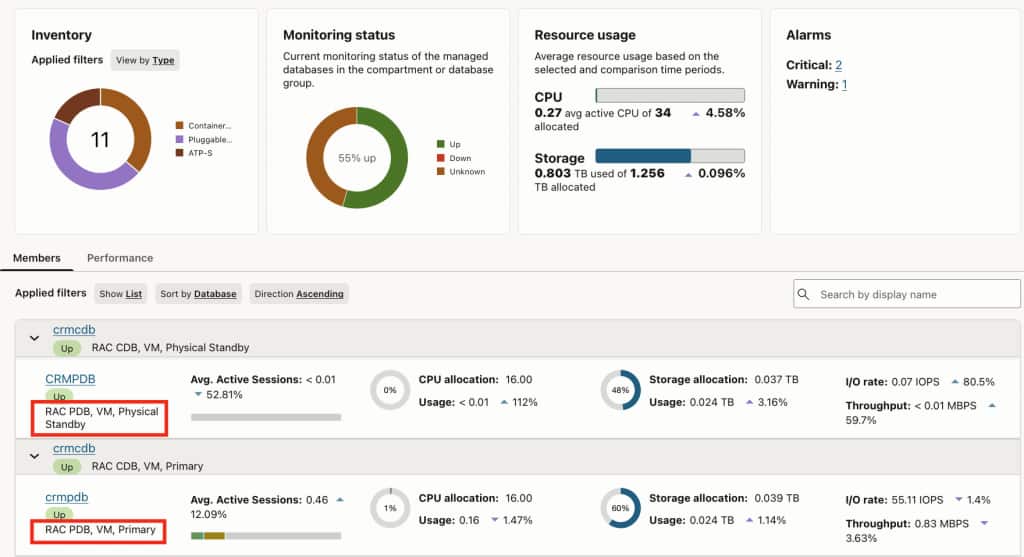The height and width of the screenshot is (557, 1024).
Task: Click crmpdb 1% CPU allocation gauge
Action: tap(390, 508)
